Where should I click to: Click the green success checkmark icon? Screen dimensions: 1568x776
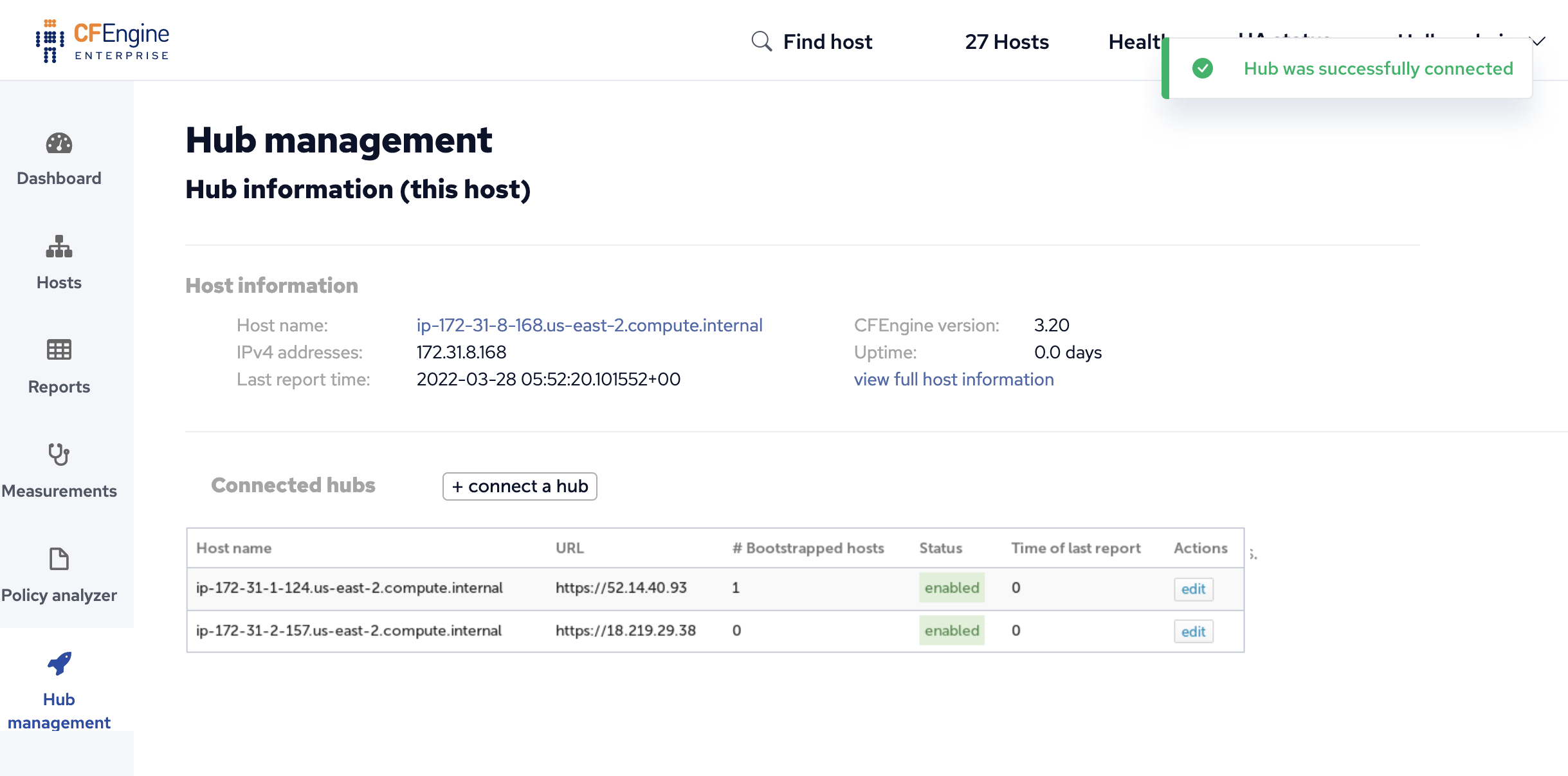tap(1202, 68)
